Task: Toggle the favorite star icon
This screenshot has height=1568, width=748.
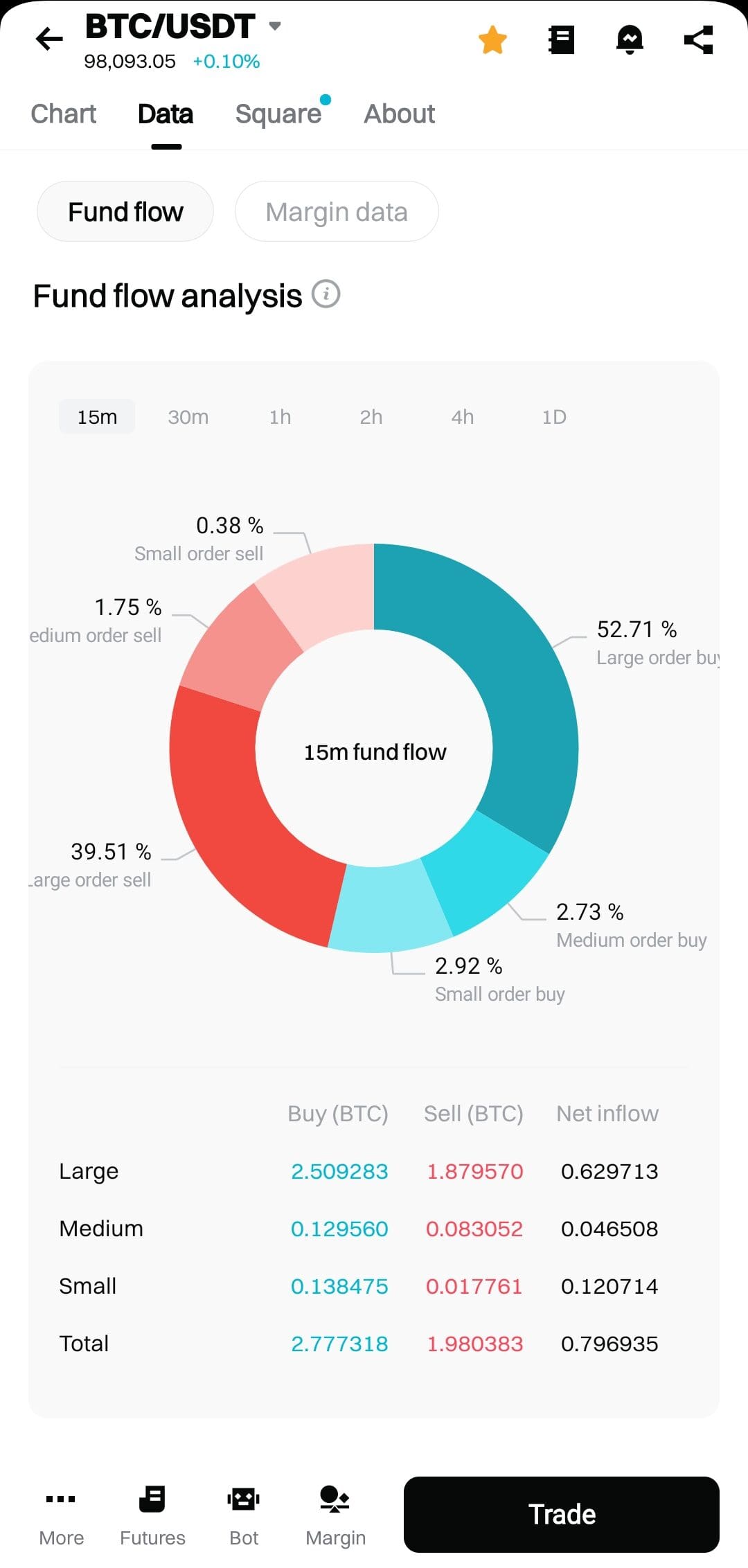Action: (x=492, y=39)
